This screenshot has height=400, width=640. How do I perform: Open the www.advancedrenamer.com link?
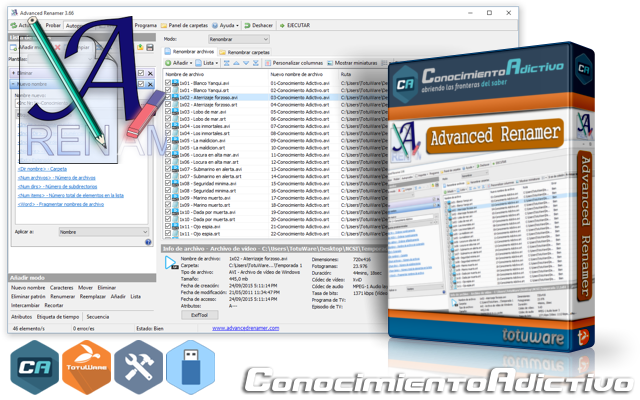point(246,328)
